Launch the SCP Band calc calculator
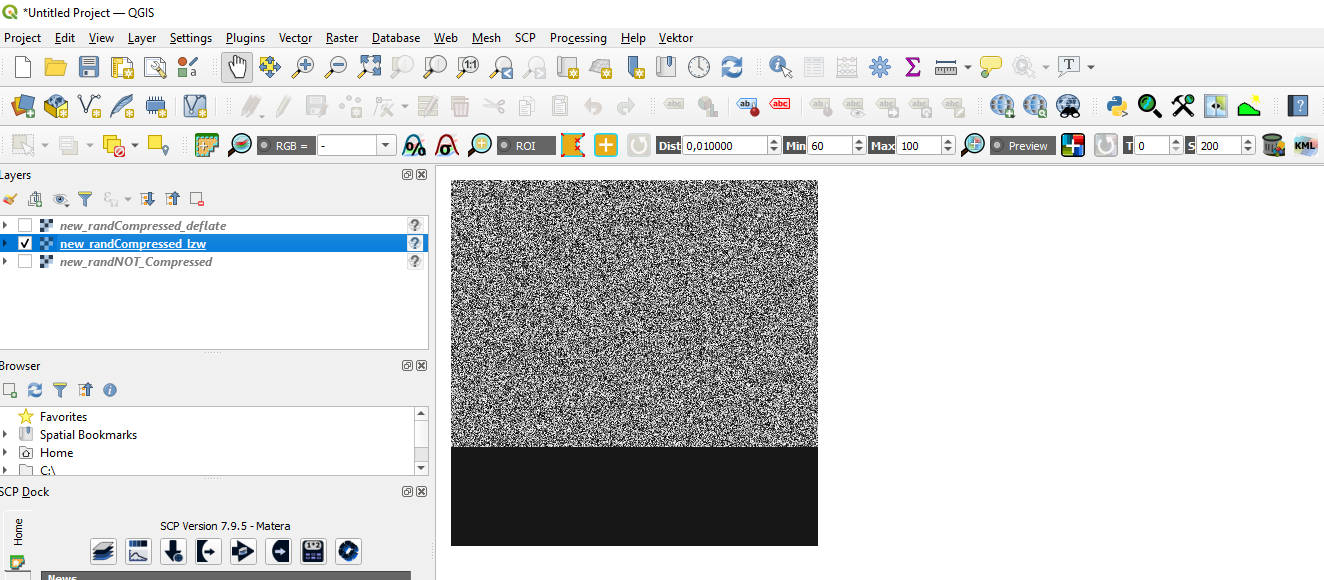 [313, 551]
